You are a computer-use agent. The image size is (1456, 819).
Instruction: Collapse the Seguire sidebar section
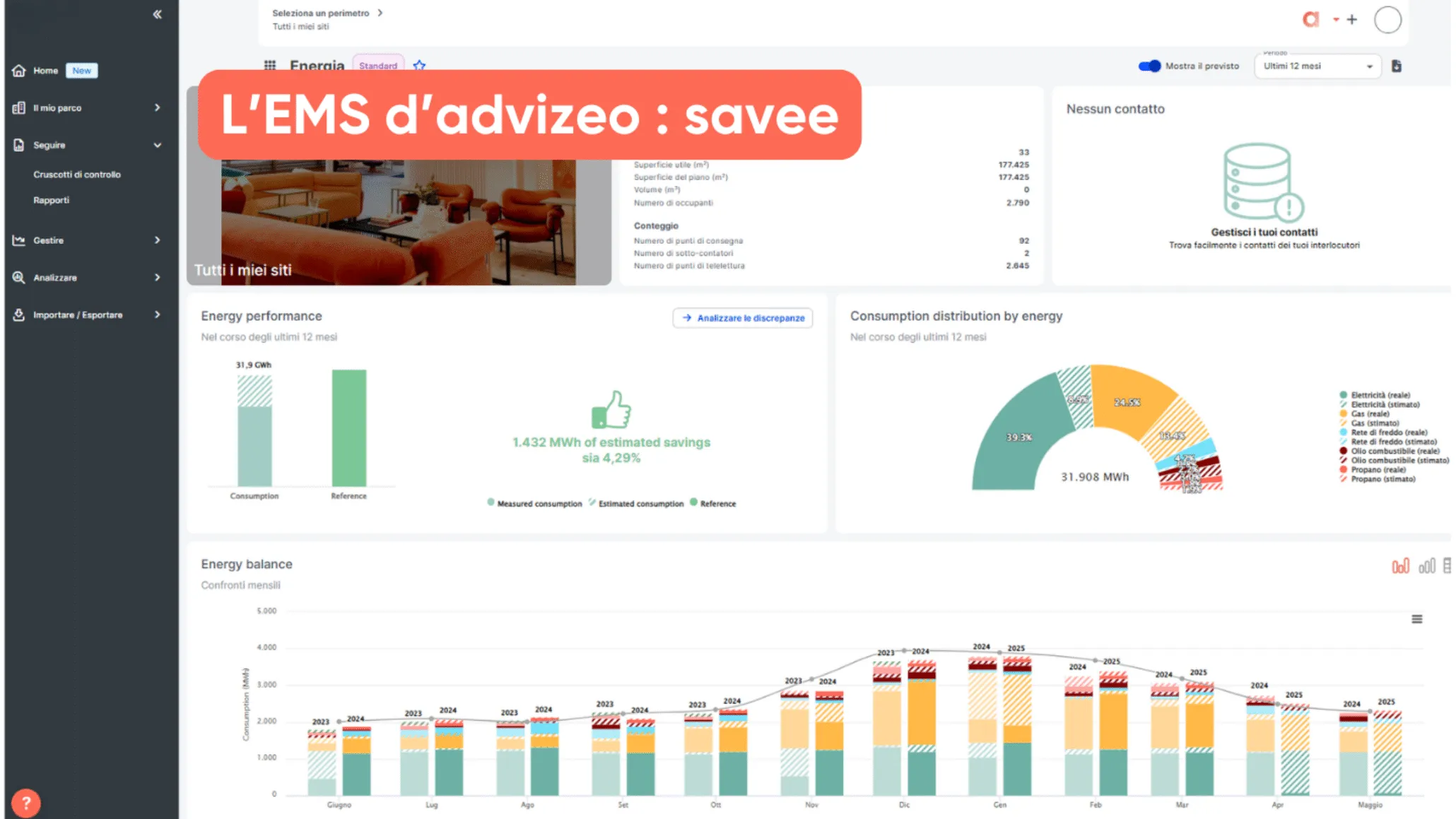pos(157,145)
